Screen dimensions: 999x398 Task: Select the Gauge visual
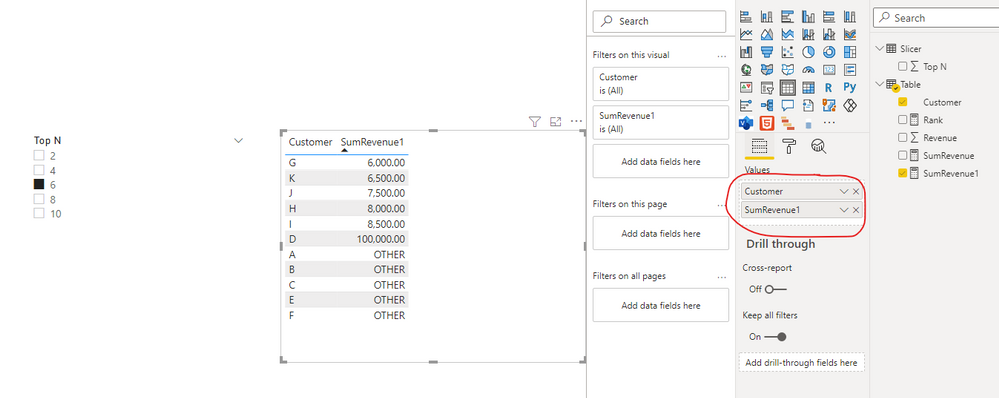(x=809, y=70)
